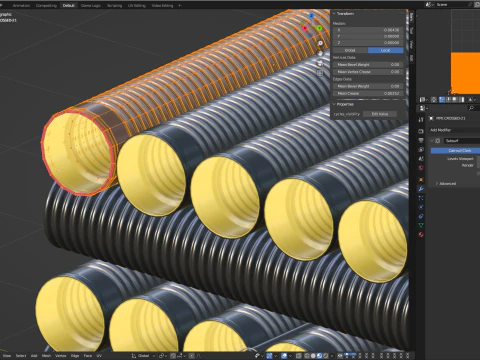Open the Face menu in viewport header
Image resolution: width=480 pixels, height=360 pixels.
tap(88, 356)
